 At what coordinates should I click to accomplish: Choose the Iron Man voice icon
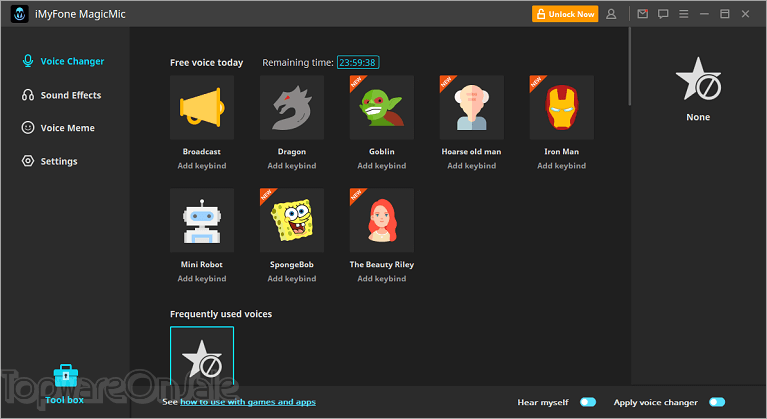[x=562, y=108]
